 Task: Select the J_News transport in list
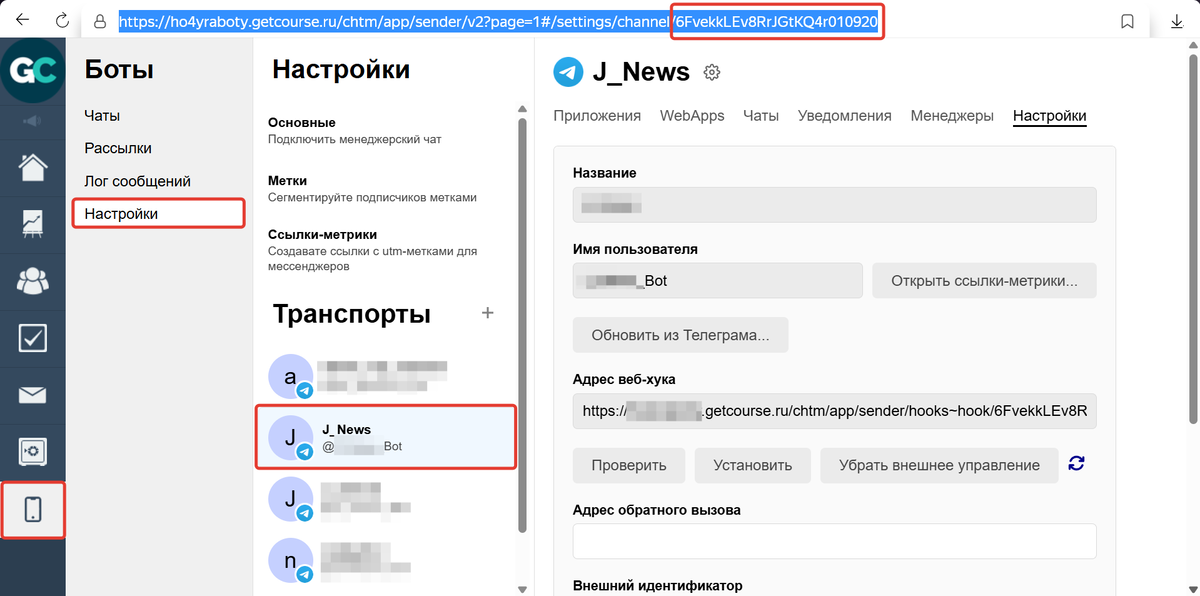coord(386,437)
